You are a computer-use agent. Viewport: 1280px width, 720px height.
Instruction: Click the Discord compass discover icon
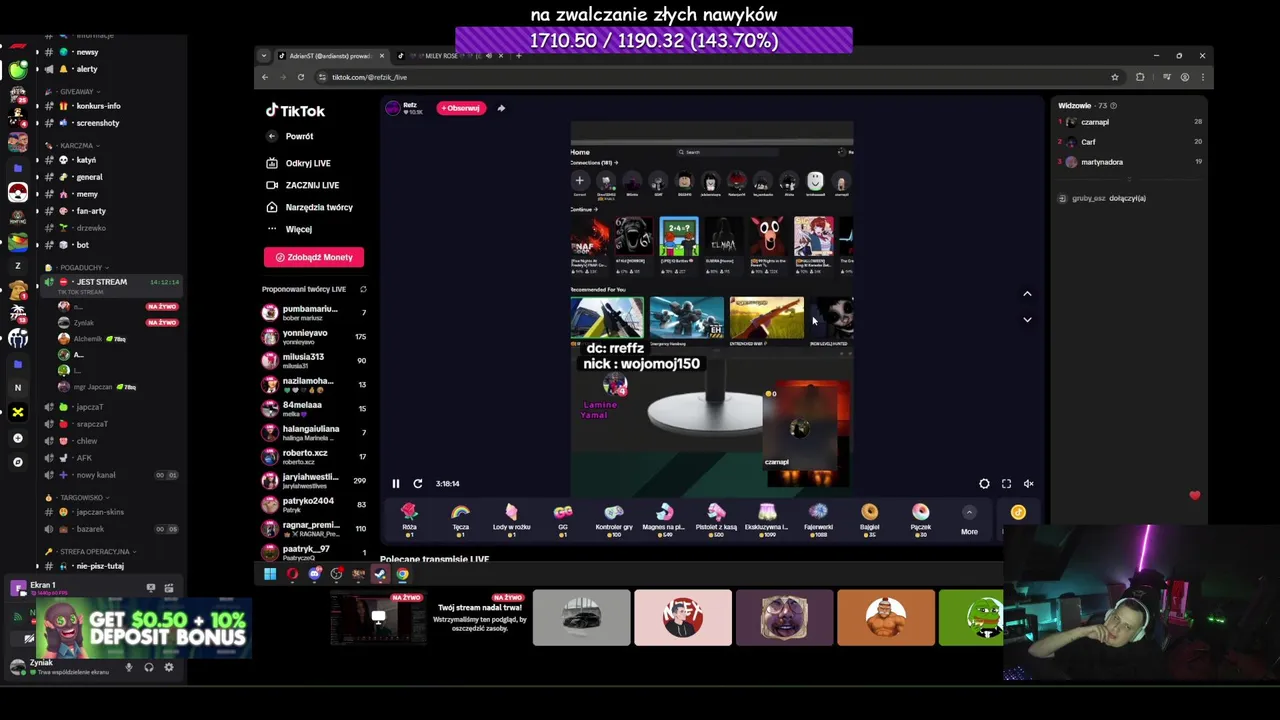[x=18, y=462]
